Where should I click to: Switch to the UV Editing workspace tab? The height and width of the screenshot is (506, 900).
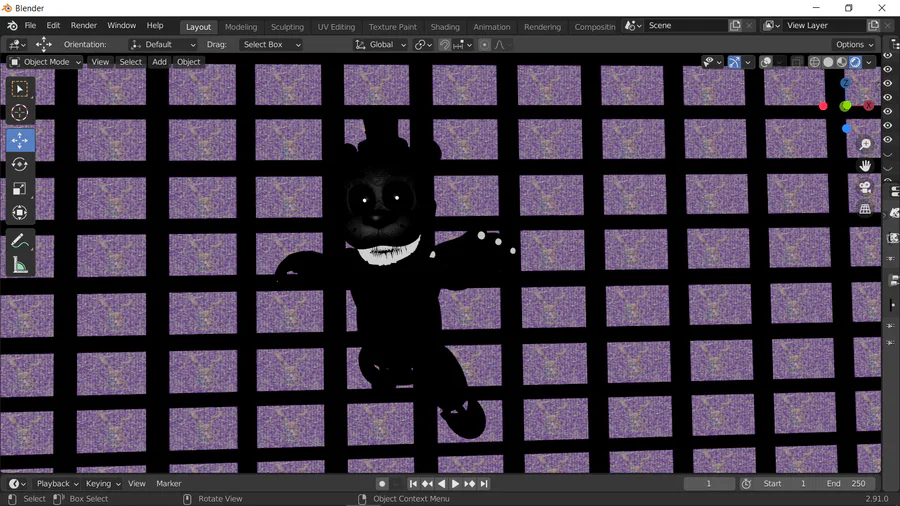point(336,27)
